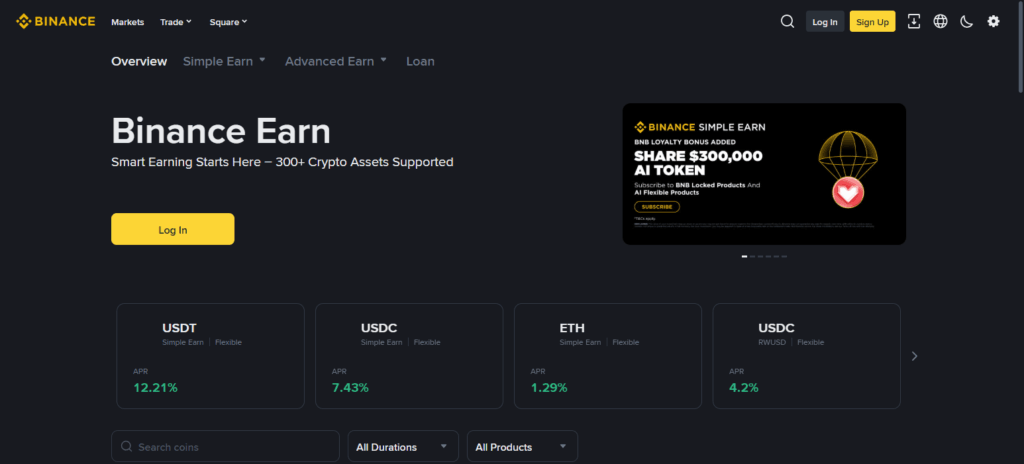Open the Binance logo home link

56,22
